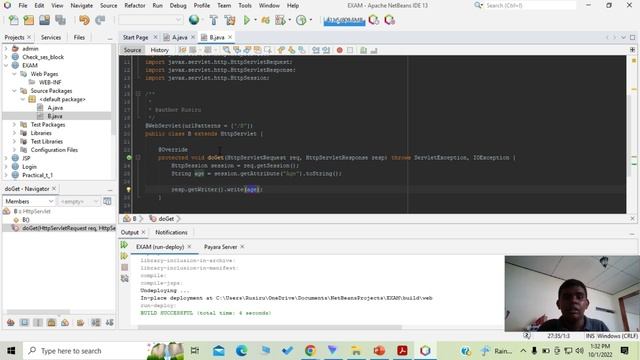This screenshot has height=360, width=640.
Task: Open the Refactor menu
Action: pos(135,6)
